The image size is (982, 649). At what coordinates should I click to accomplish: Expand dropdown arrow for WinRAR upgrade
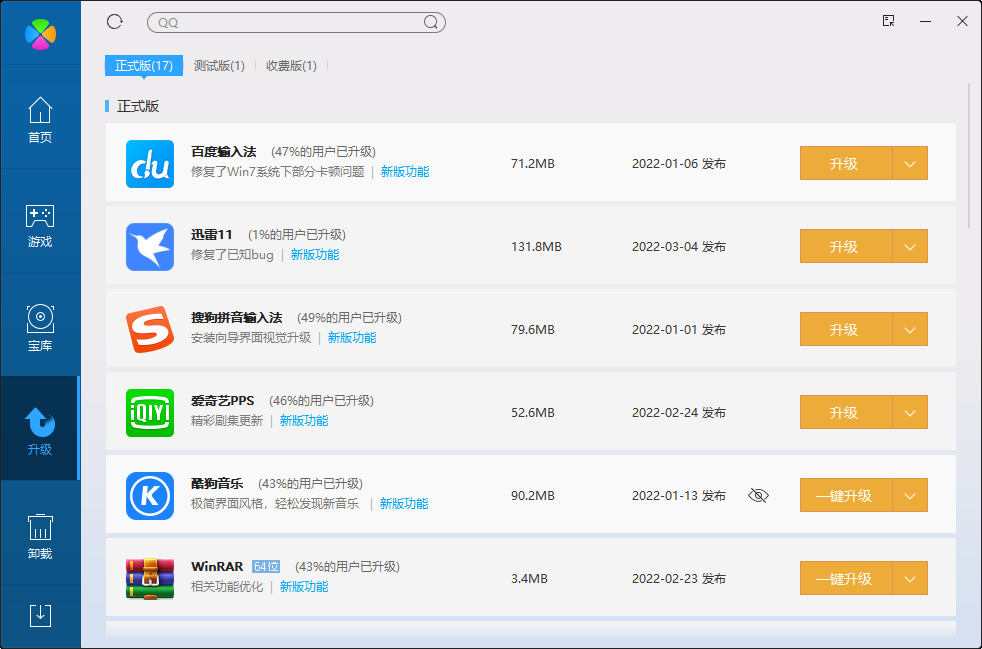pyautogui.click(x=910, y=578)
